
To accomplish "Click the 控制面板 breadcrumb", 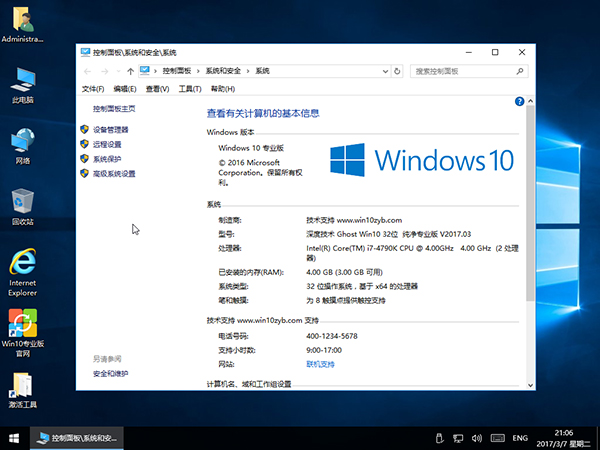I will (177, 71).
